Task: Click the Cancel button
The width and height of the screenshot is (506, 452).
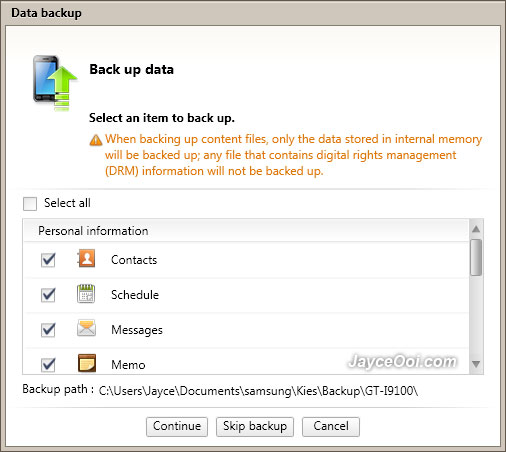Action: tap(331, 426)
